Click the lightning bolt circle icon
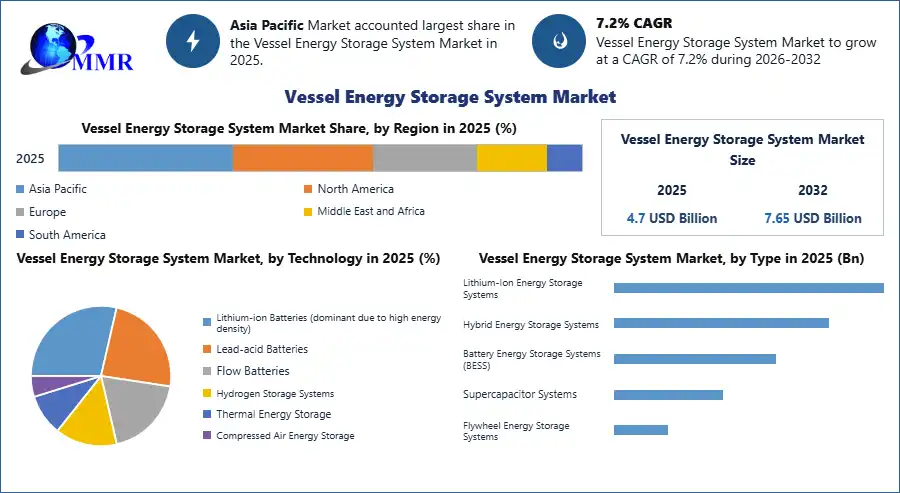The width and height of the screenshot is (900, 493). [x=193, y=41]
